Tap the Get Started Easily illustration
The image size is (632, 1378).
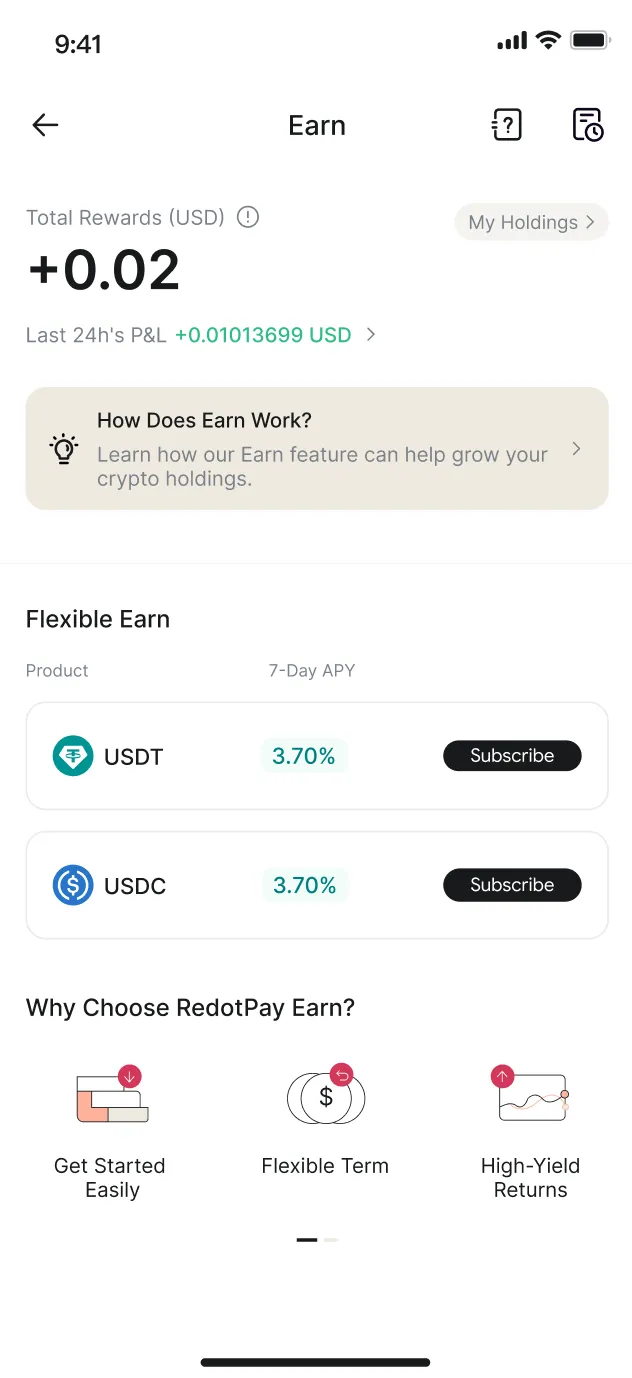(x=110, y=1095)
